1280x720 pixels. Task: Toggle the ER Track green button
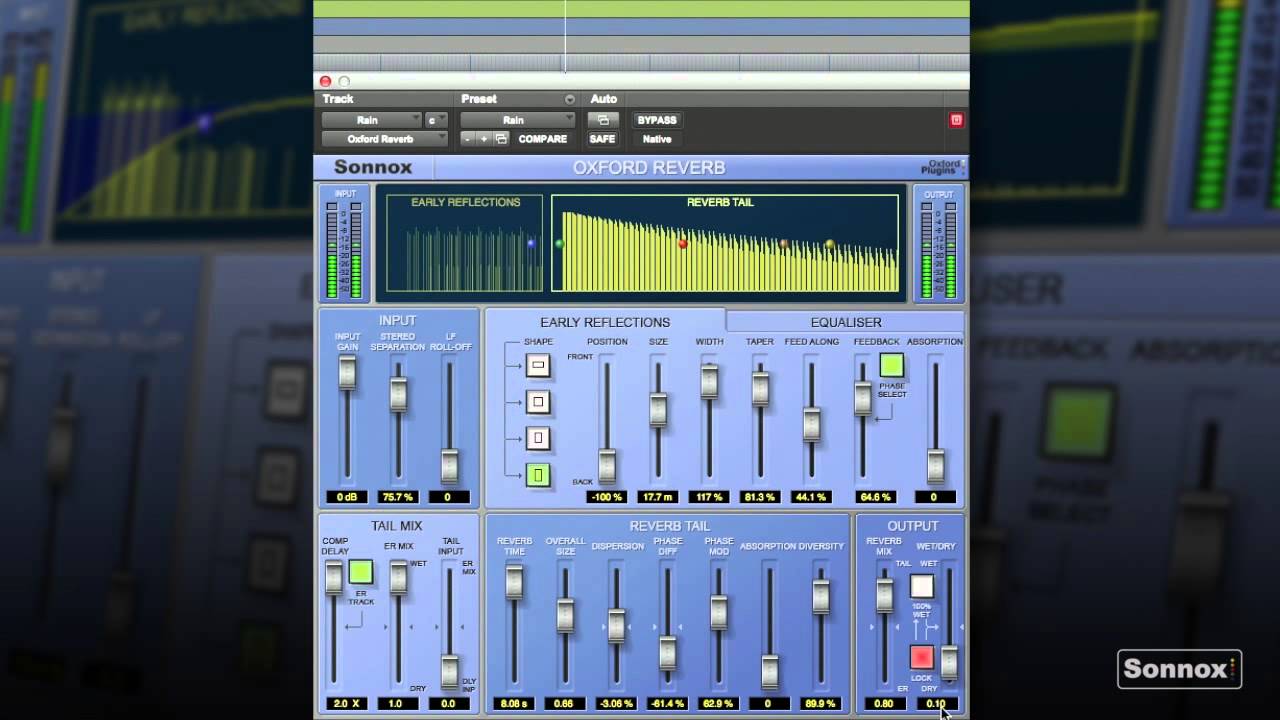tap(361, 572)
